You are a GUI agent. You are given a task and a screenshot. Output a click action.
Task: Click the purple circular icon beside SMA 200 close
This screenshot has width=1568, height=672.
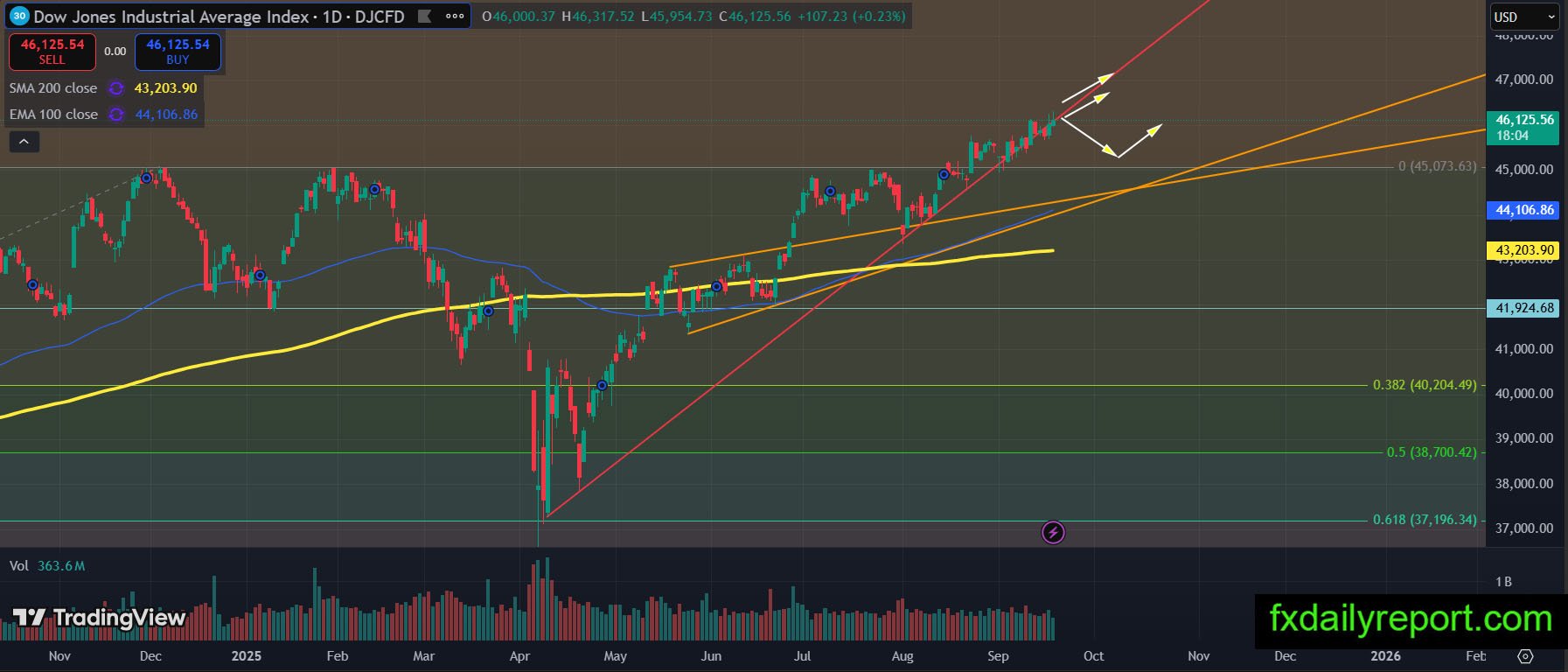115,88
